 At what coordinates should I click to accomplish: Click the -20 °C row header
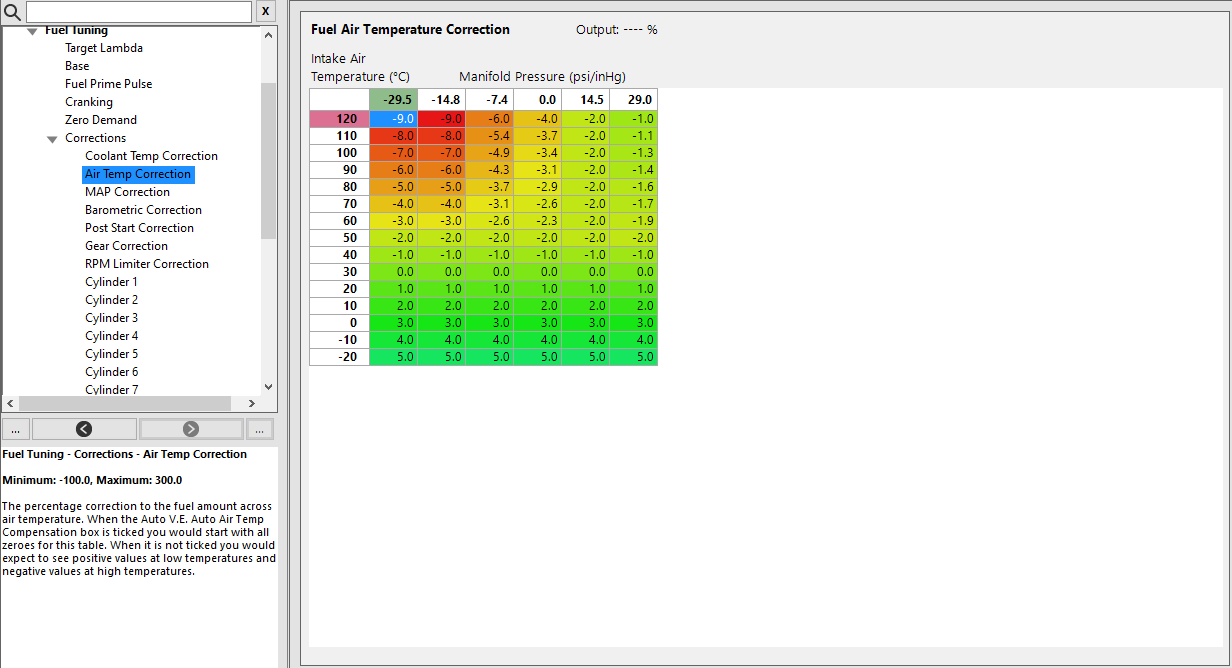[339, 356]
